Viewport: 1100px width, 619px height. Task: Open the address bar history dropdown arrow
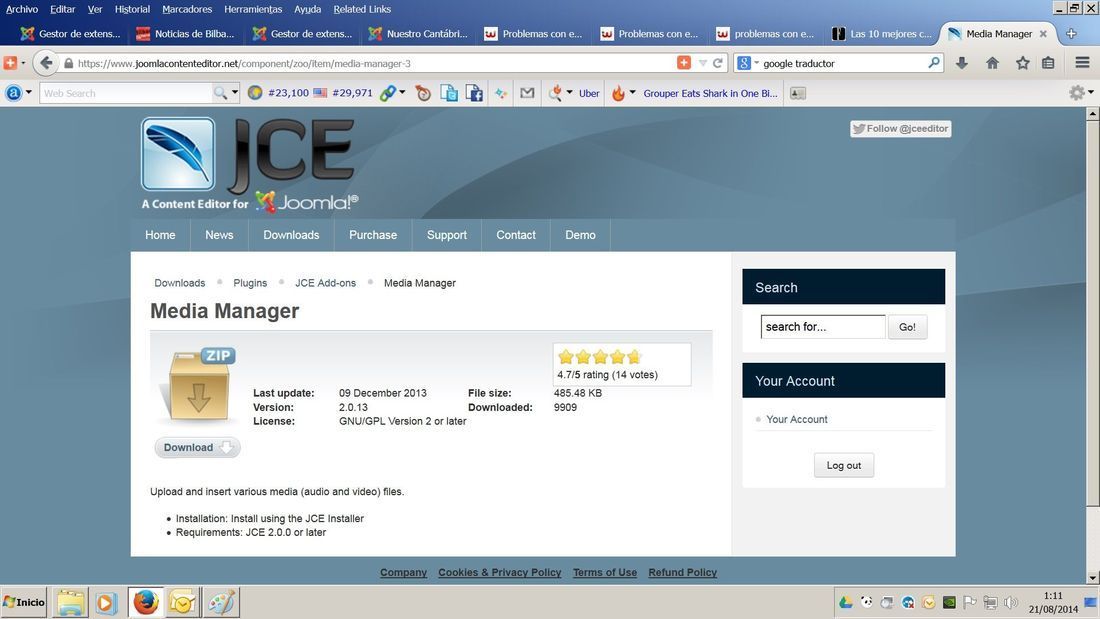pyautogui.click(x=702, y=63)
